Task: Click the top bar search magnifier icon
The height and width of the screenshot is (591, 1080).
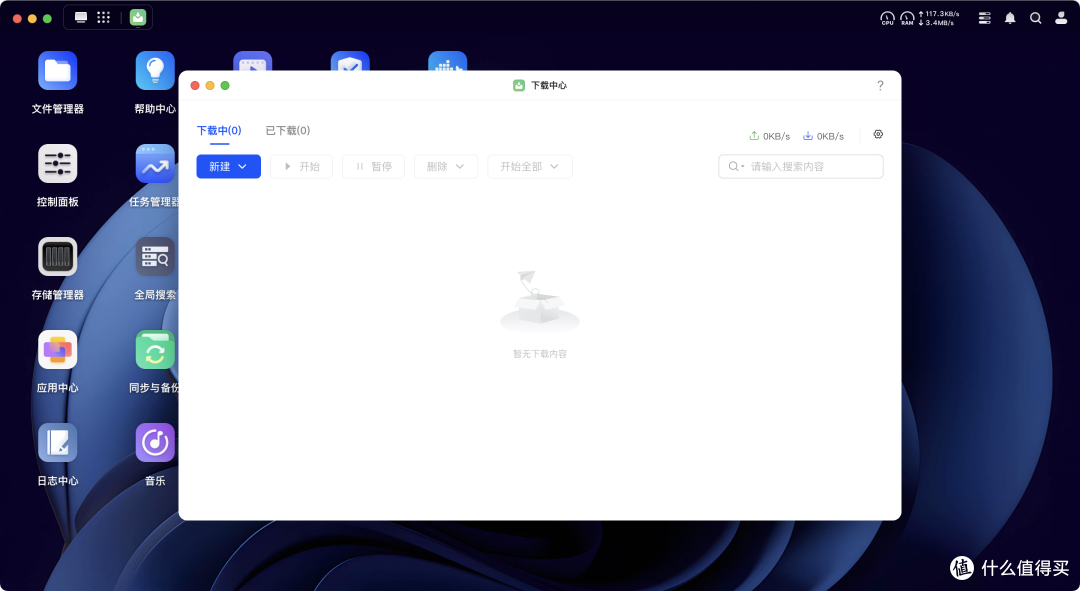Action: tap(1035, 19)
